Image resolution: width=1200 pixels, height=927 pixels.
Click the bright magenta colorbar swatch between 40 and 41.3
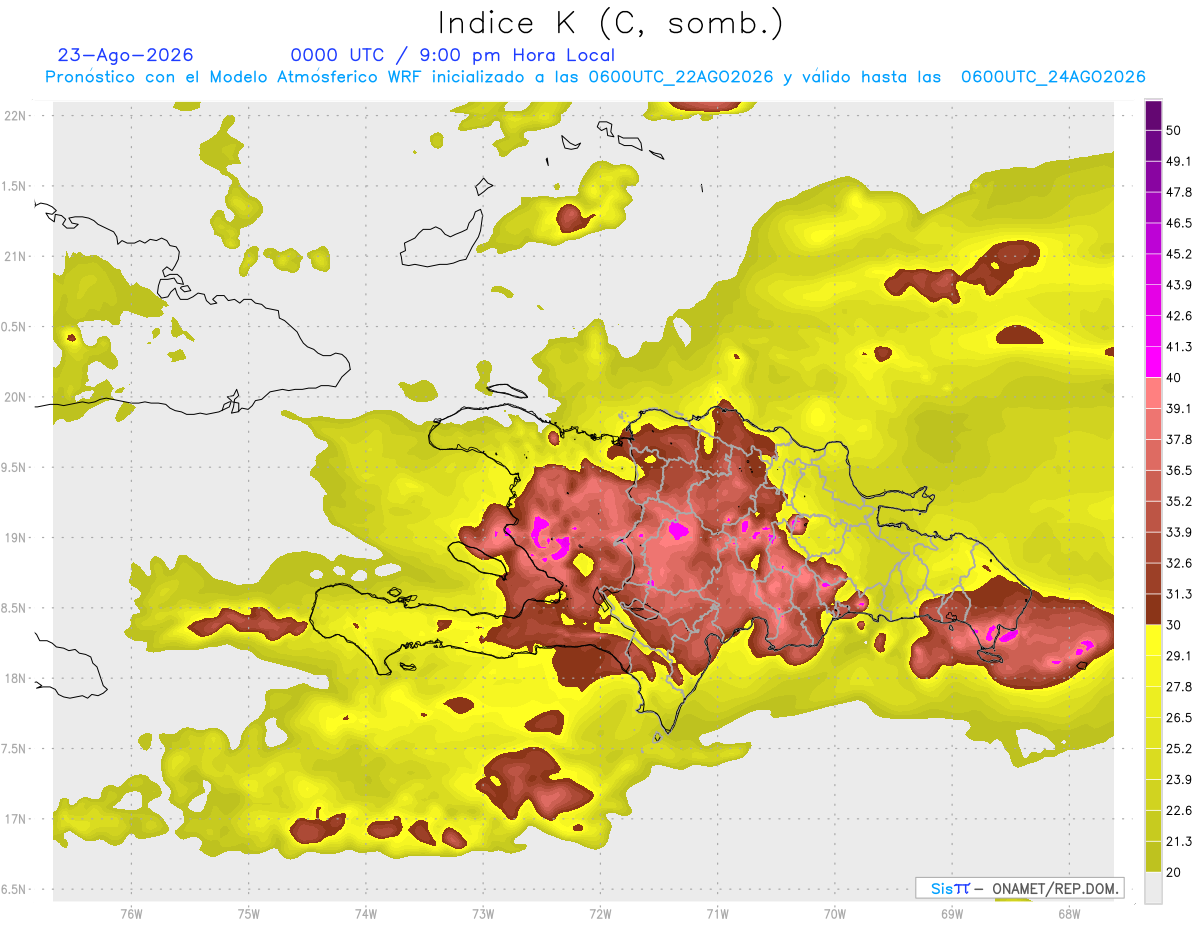click(x=1153, y=360)
